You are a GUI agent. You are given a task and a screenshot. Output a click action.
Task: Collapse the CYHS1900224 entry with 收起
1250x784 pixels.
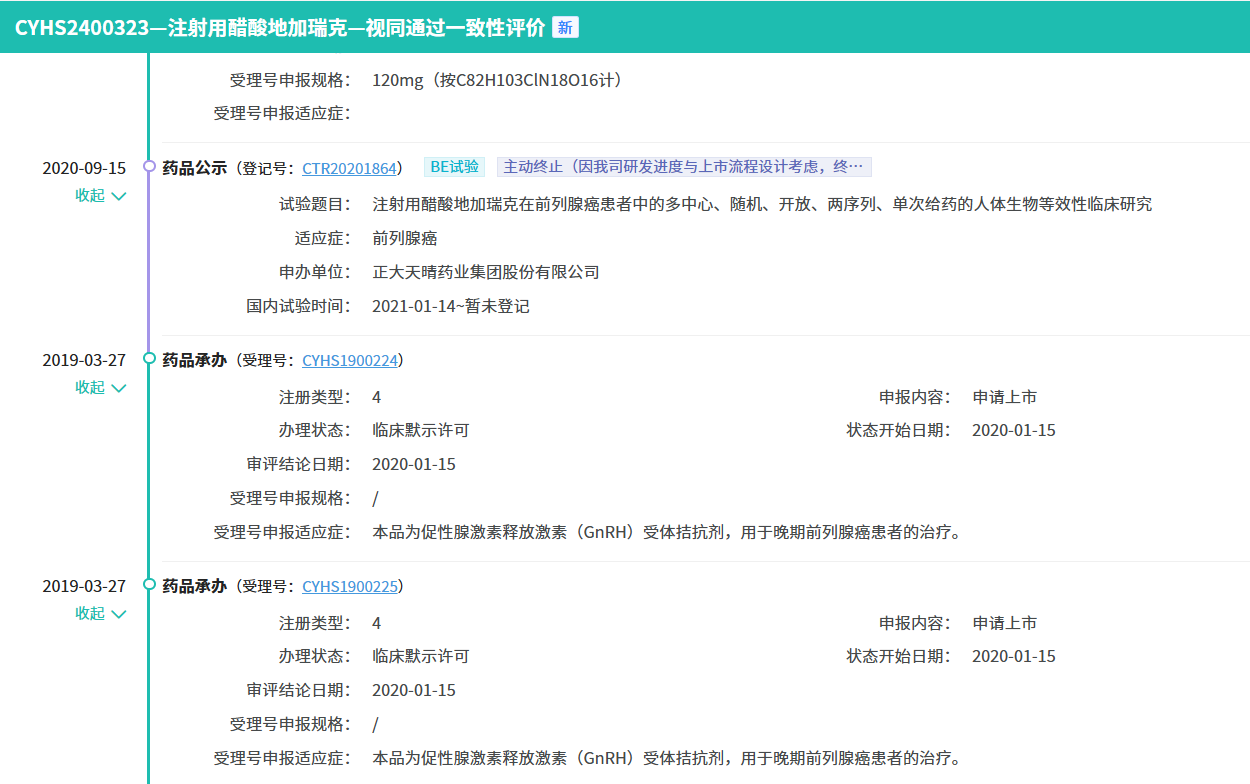(x=100, y=388)
